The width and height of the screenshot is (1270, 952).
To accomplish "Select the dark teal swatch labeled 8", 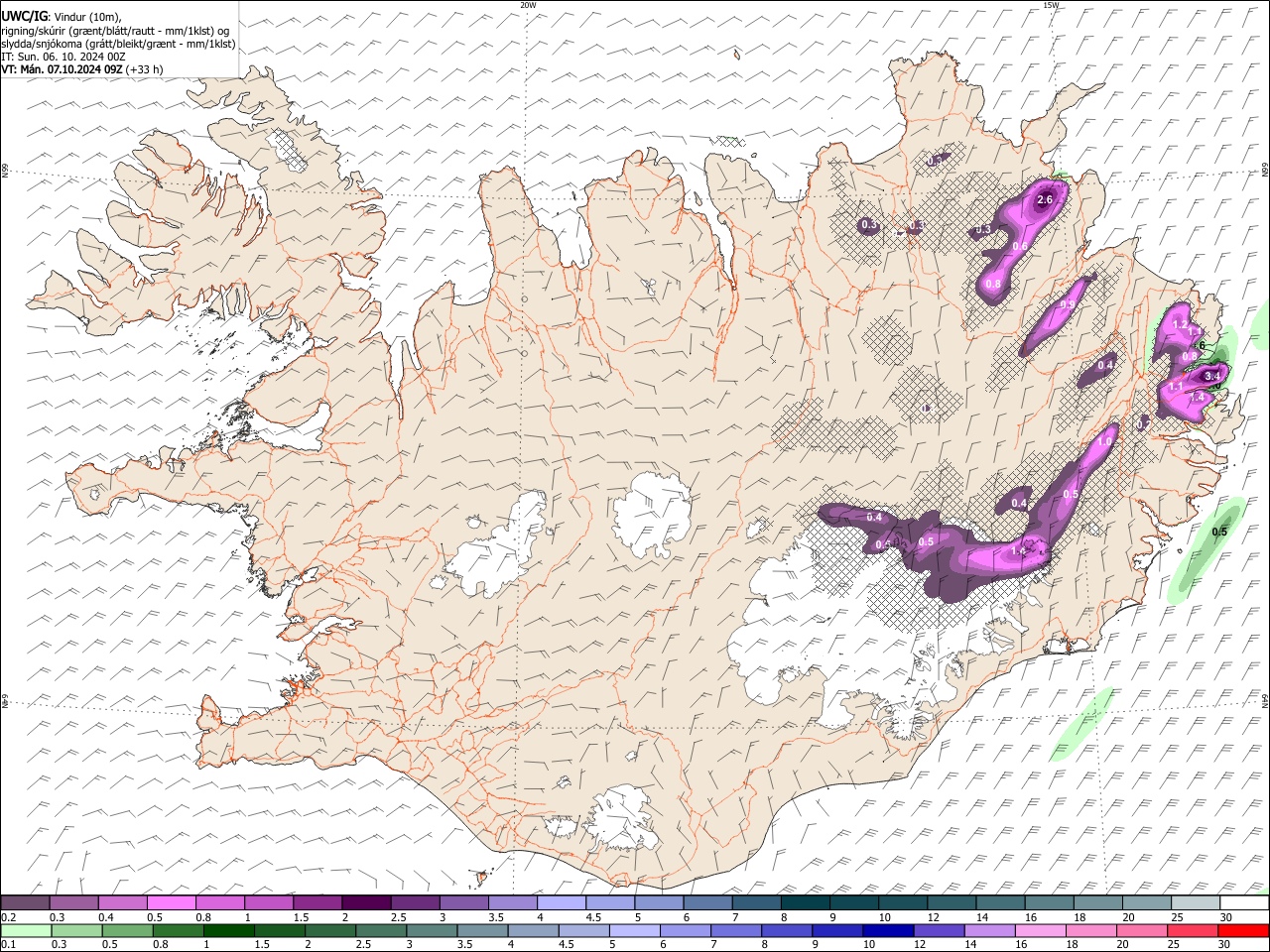I will (x=805, y=902).
